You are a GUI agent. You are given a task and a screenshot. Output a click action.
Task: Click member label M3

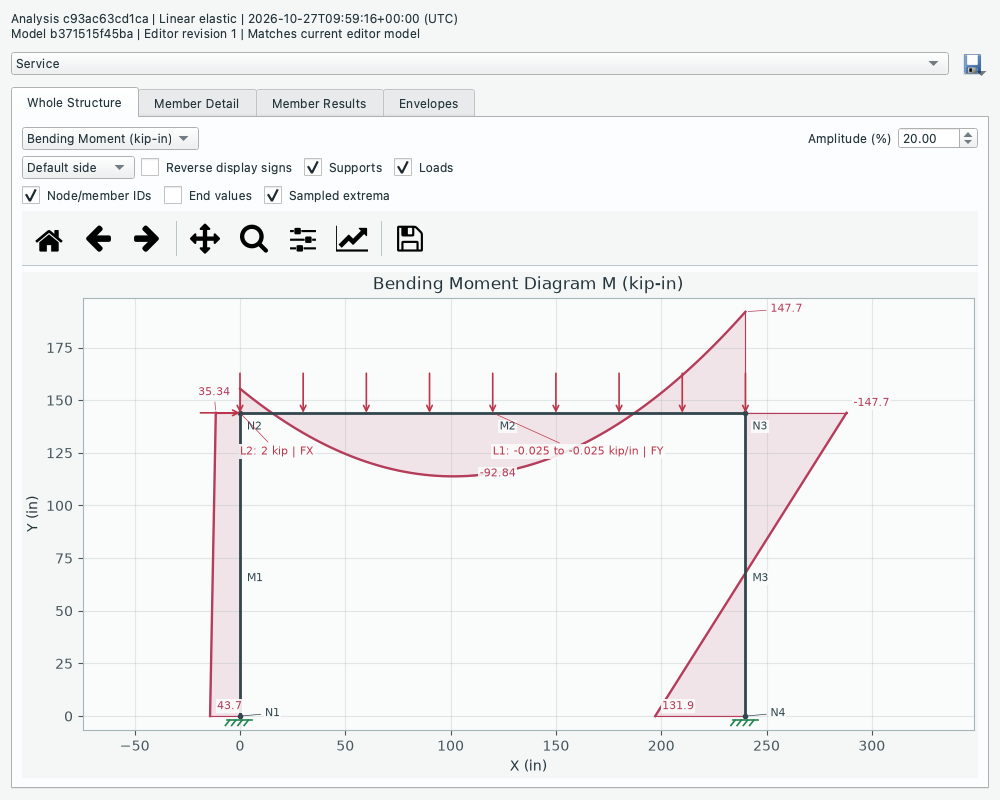[760, 577]
